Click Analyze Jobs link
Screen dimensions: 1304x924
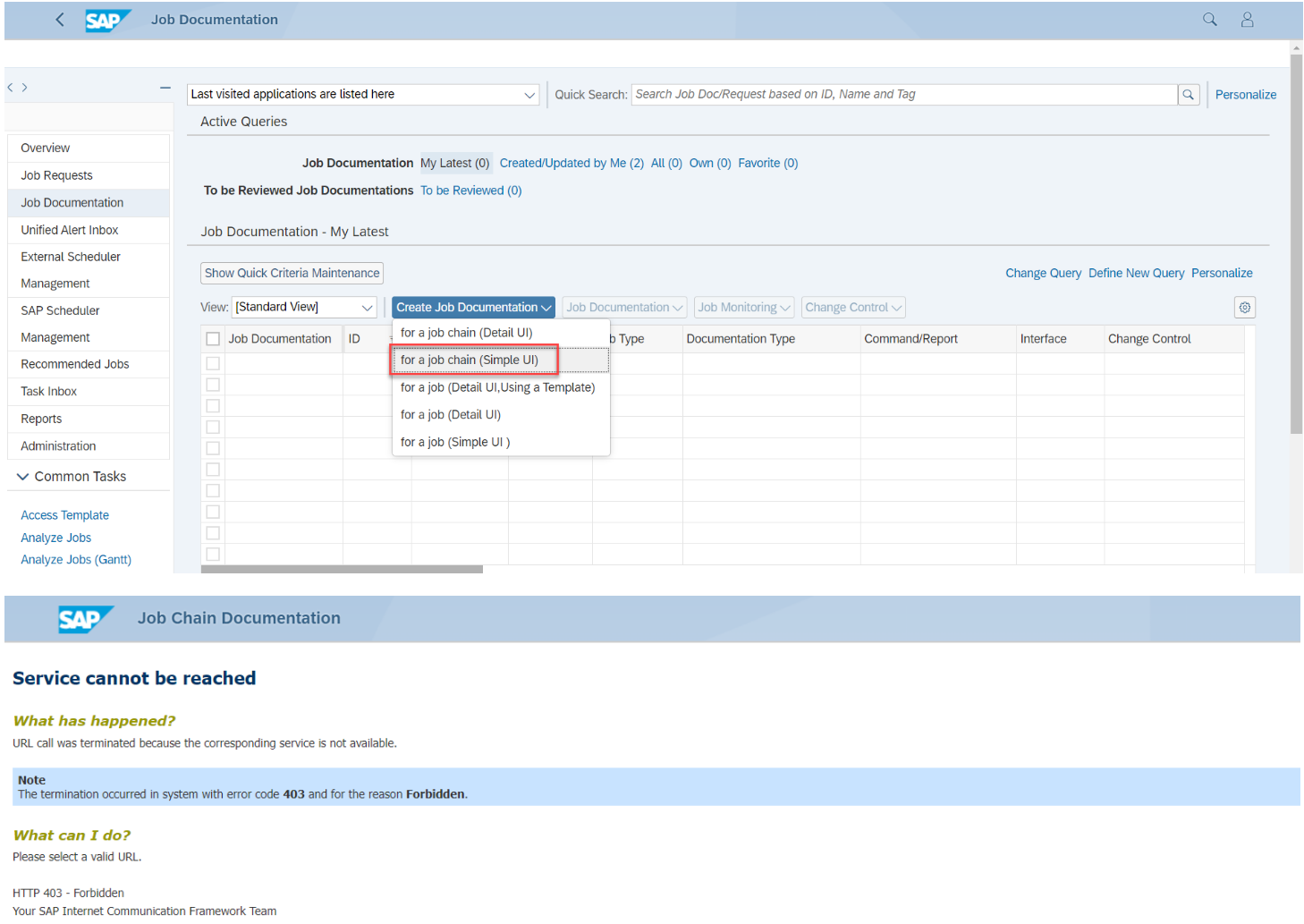[56, 538]
